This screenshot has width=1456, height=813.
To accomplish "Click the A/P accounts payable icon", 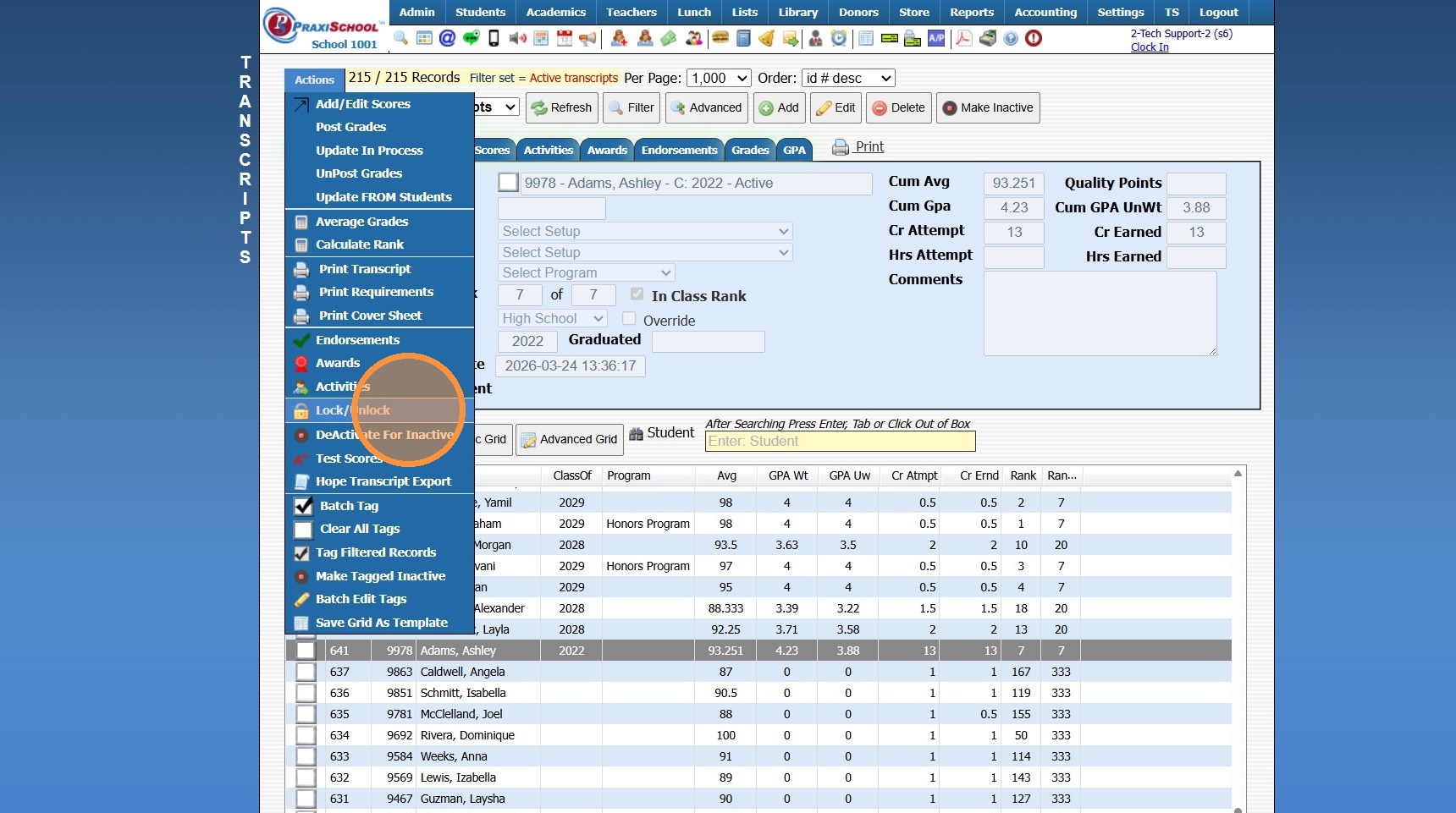I will pos(936,38).
